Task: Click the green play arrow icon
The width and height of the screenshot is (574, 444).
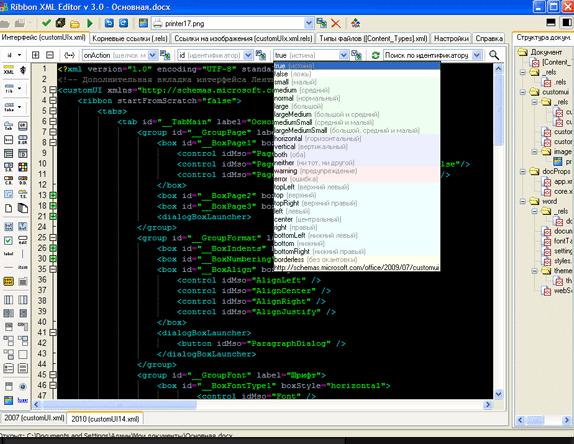Action: [x=90, y=23]
